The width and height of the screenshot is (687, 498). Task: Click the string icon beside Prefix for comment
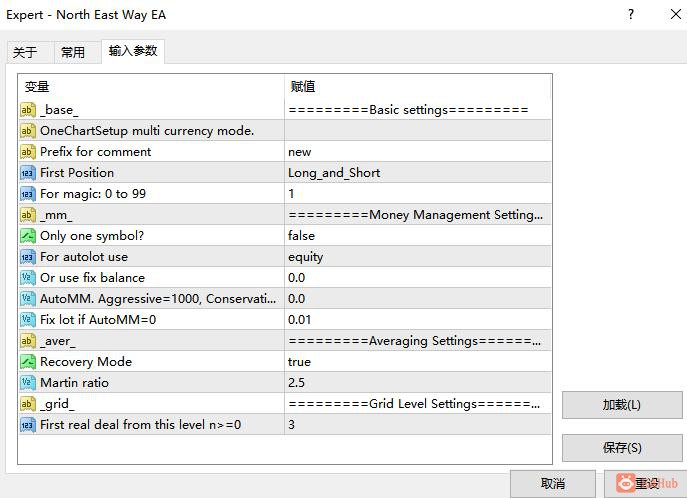[28, 152]
